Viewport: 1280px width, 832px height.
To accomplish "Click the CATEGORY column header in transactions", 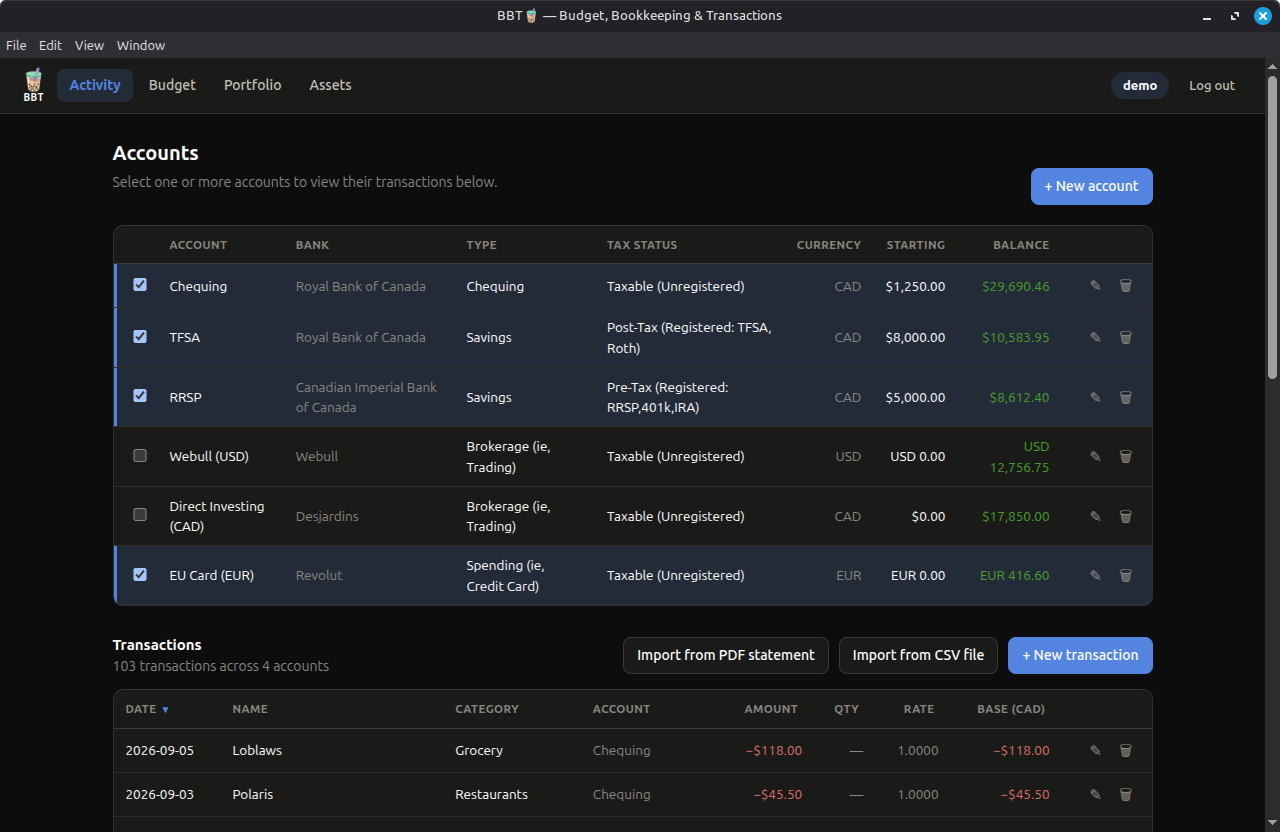I will click(x=487, y=709).
